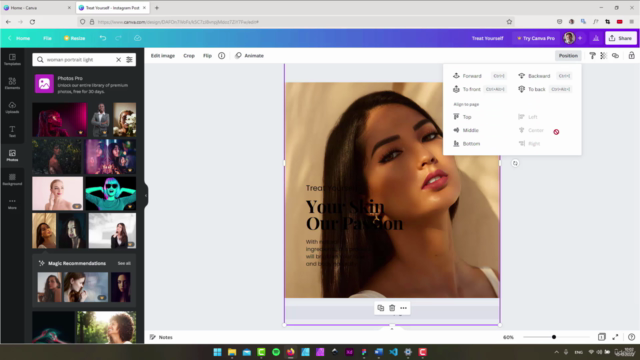The width and height of the screenshot is (640, 360).
Task: Click the undo arrow
Action: pos(103,38)
